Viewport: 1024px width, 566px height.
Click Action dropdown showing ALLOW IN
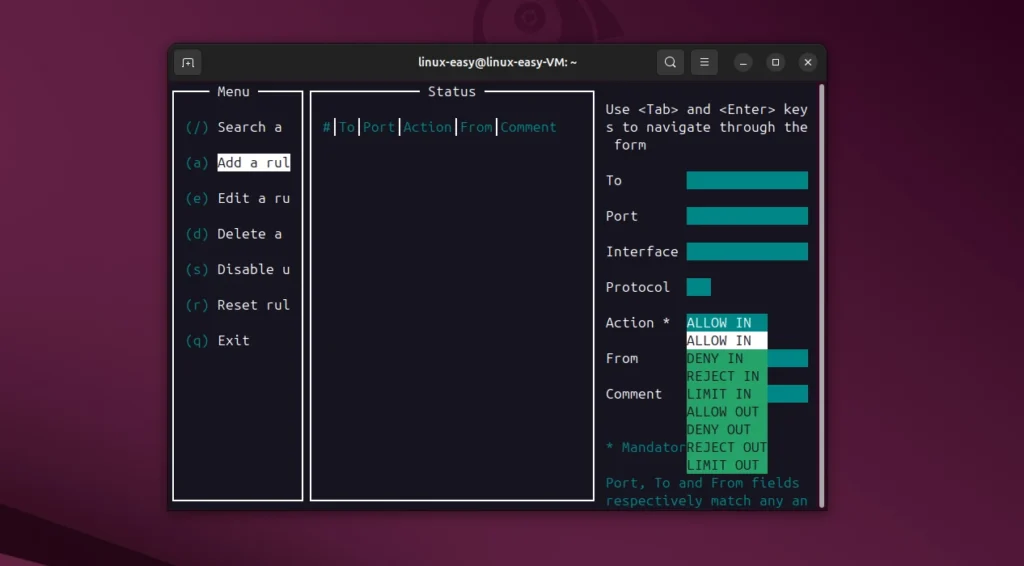[726, 322]
